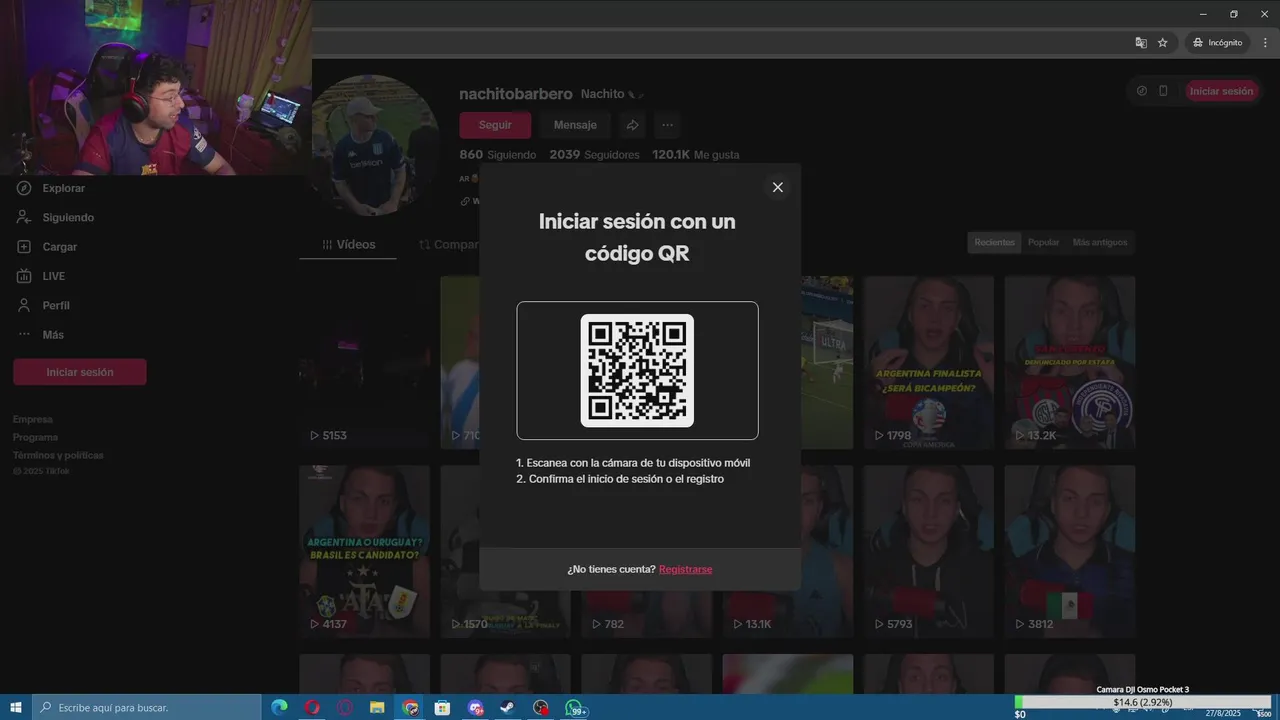Screen dimensions: 1280x720
Task: Open Opera browser from taskbar
Action: (312, 708)
